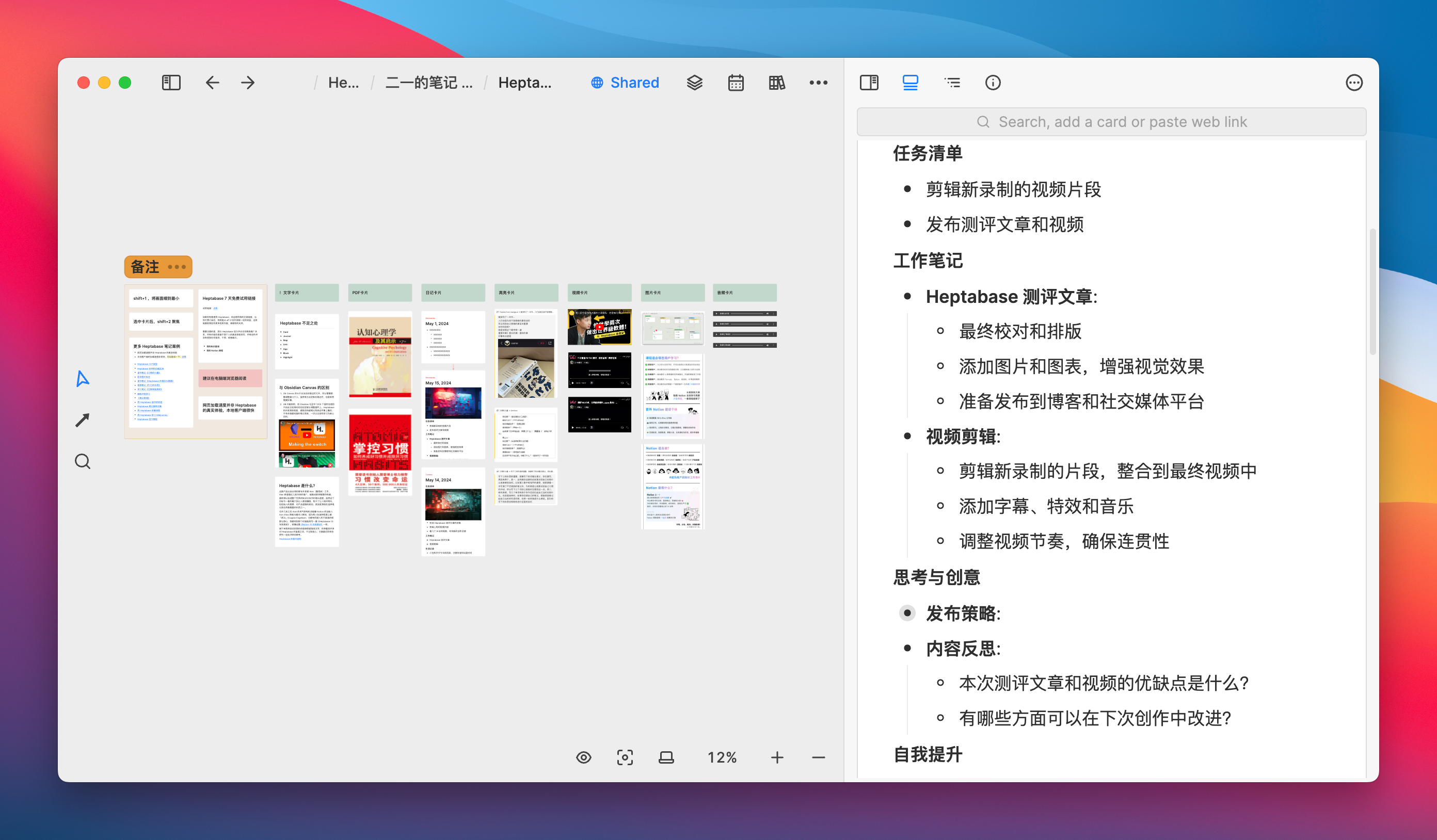Open the Hepta... breadcrumb
This screenshot has height=840, width=1437.
pos(524,83)
